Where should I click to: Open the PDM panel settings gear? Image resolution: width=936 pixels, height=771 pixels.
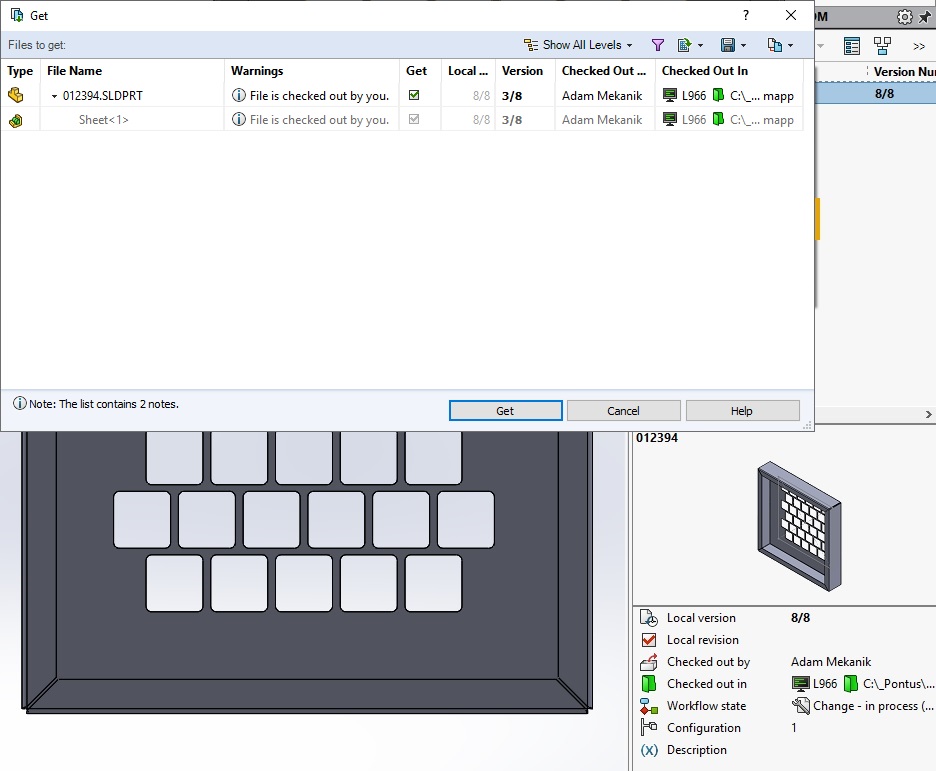coord(904,17)
